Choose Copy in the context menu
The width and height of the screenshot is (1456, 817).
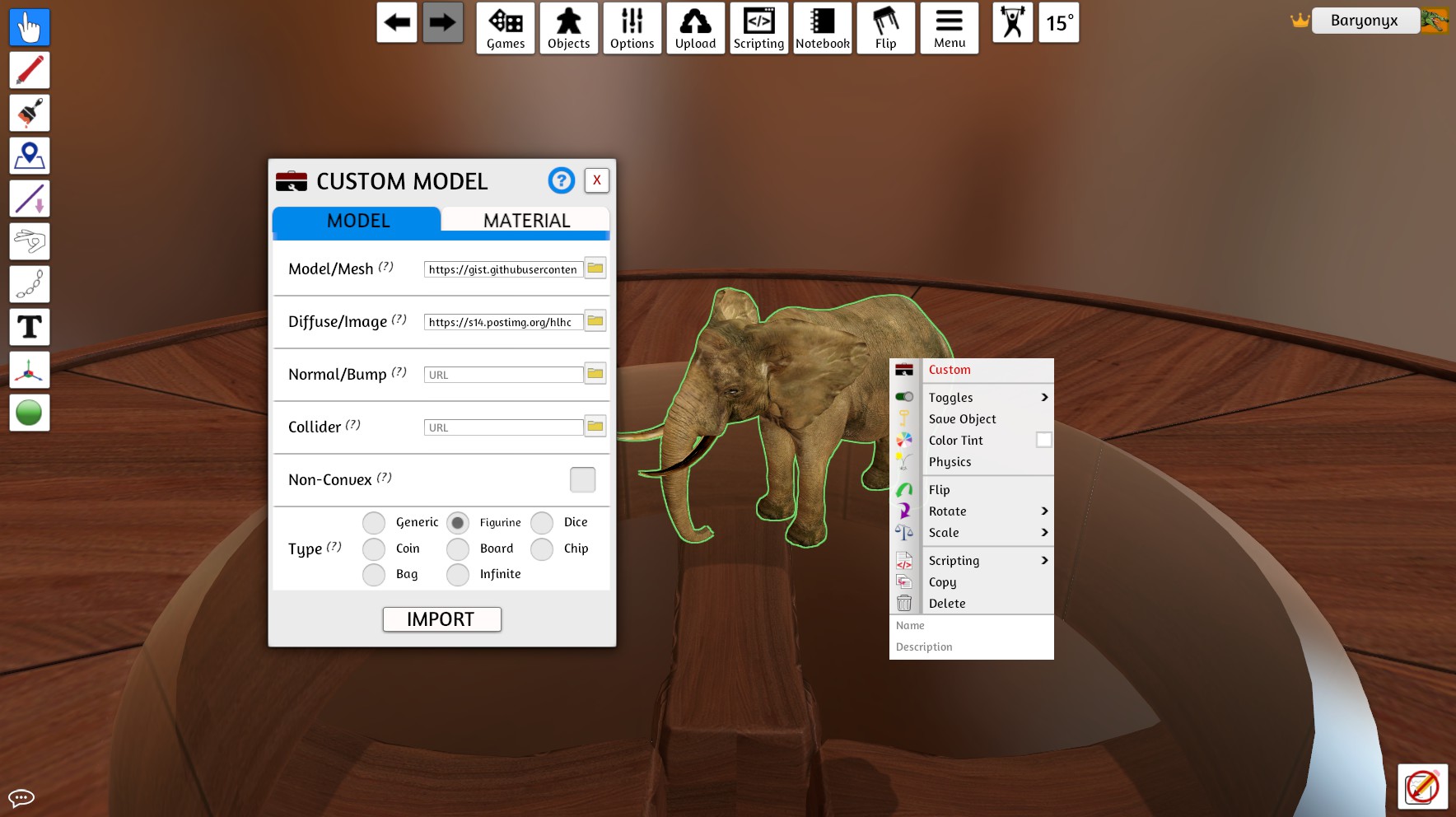(972, 581)
